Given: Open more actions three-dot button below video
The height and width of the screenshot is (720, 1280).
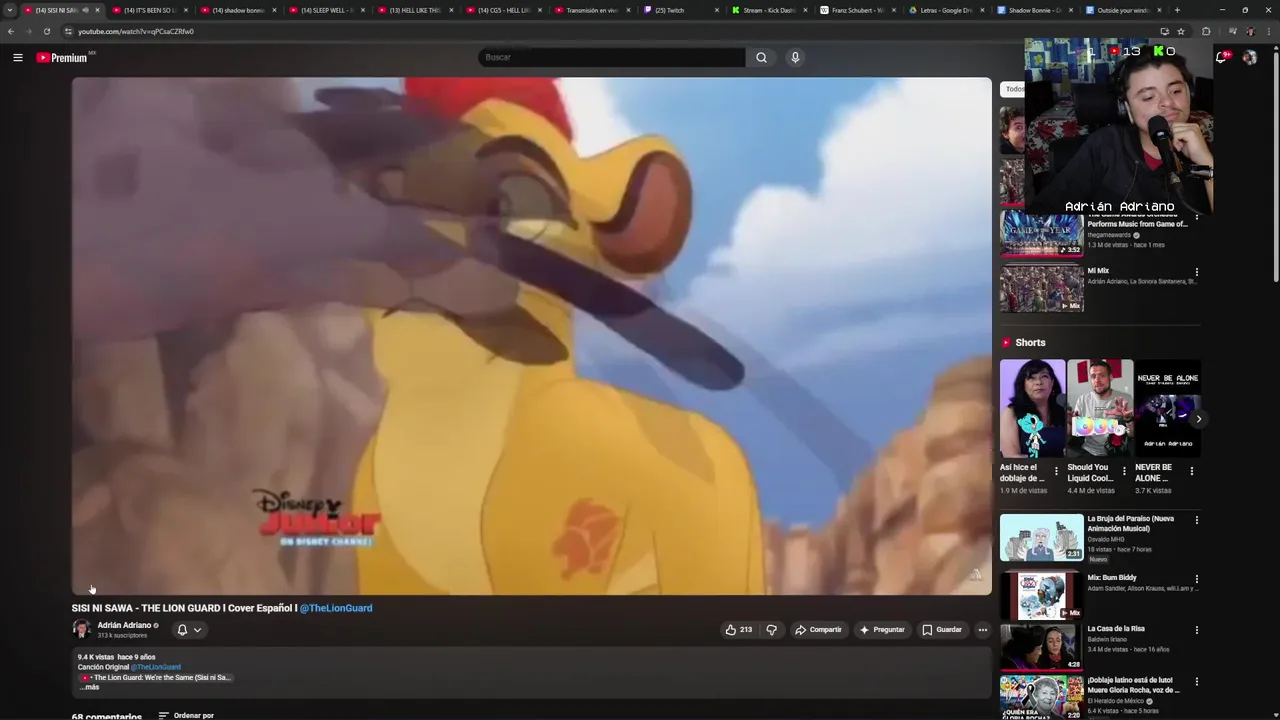Looking at the screenshot, I should pyautogui.click(x=982, y=630).
